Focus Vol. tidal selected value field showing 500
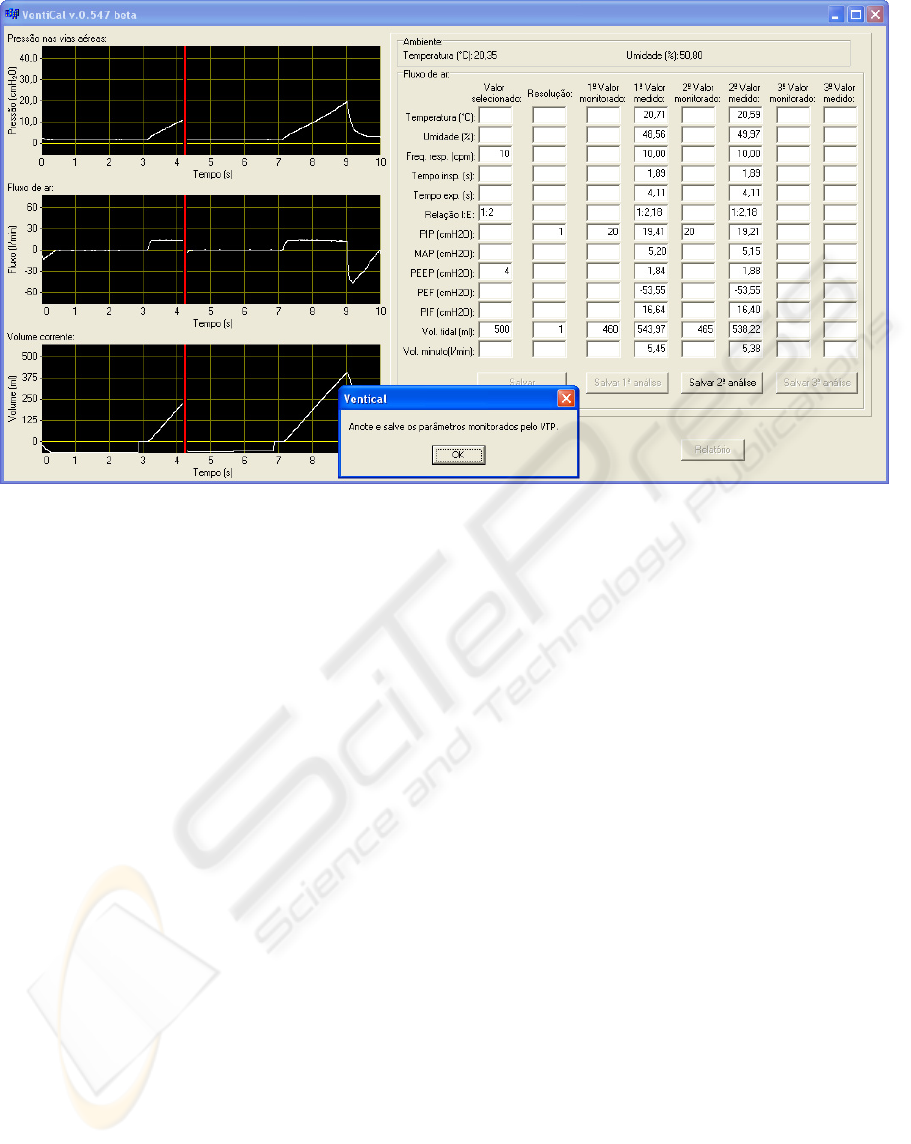This screenshot has height=1144, width=911. pos(495,330)
